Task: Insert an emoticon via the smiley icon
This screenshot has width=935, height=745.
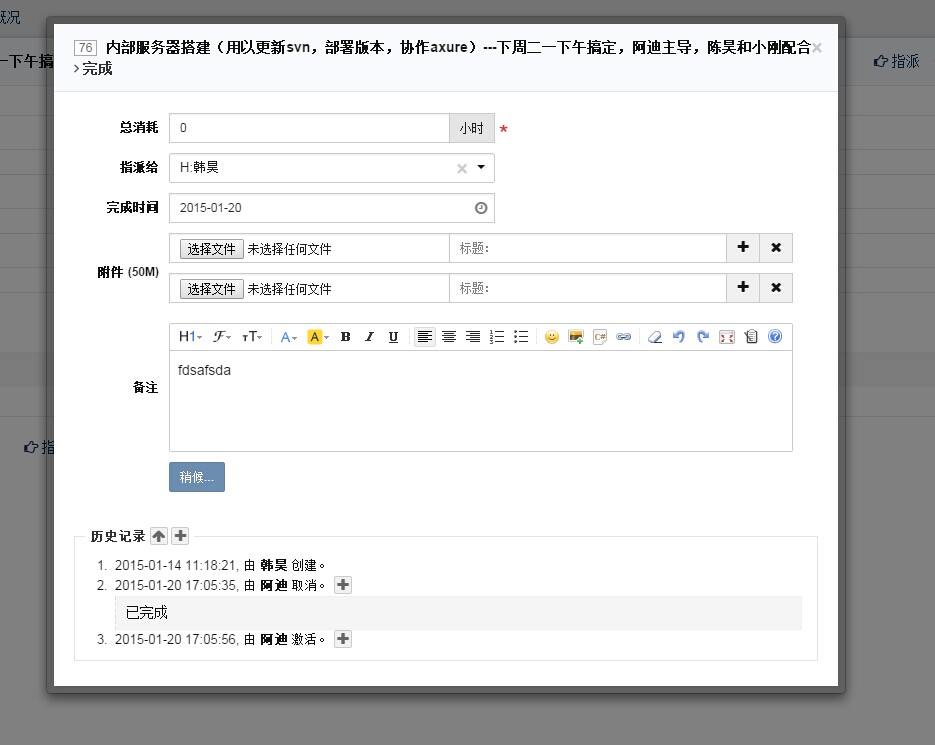Action: point(551,337)
